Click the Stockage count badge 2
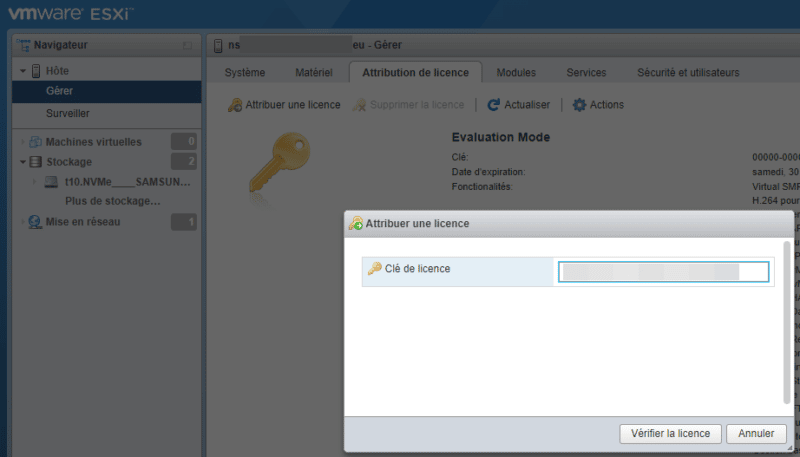800x457 pixels. [184, 162]
